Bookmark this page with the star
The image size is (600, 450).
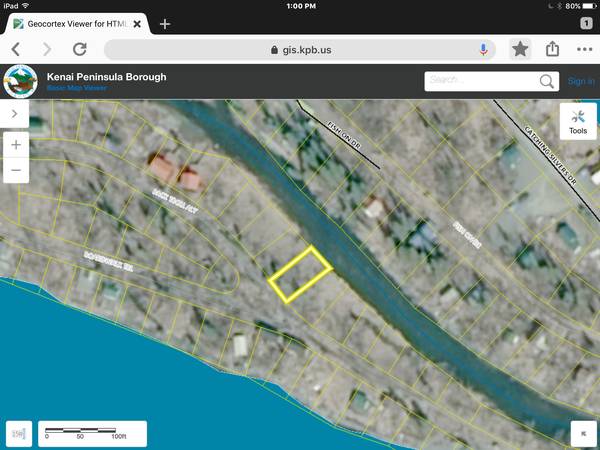point(520,48)
